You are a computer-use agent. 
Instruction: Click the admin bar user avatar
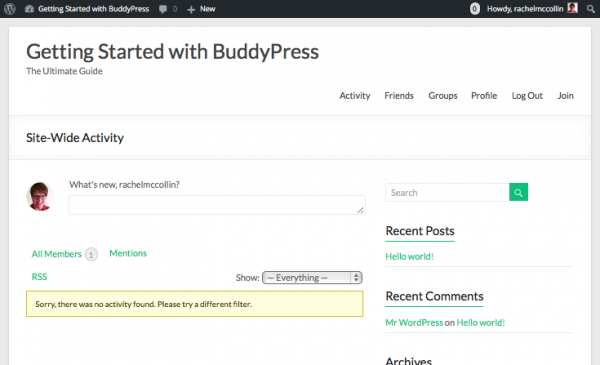[x=572, y=8]
